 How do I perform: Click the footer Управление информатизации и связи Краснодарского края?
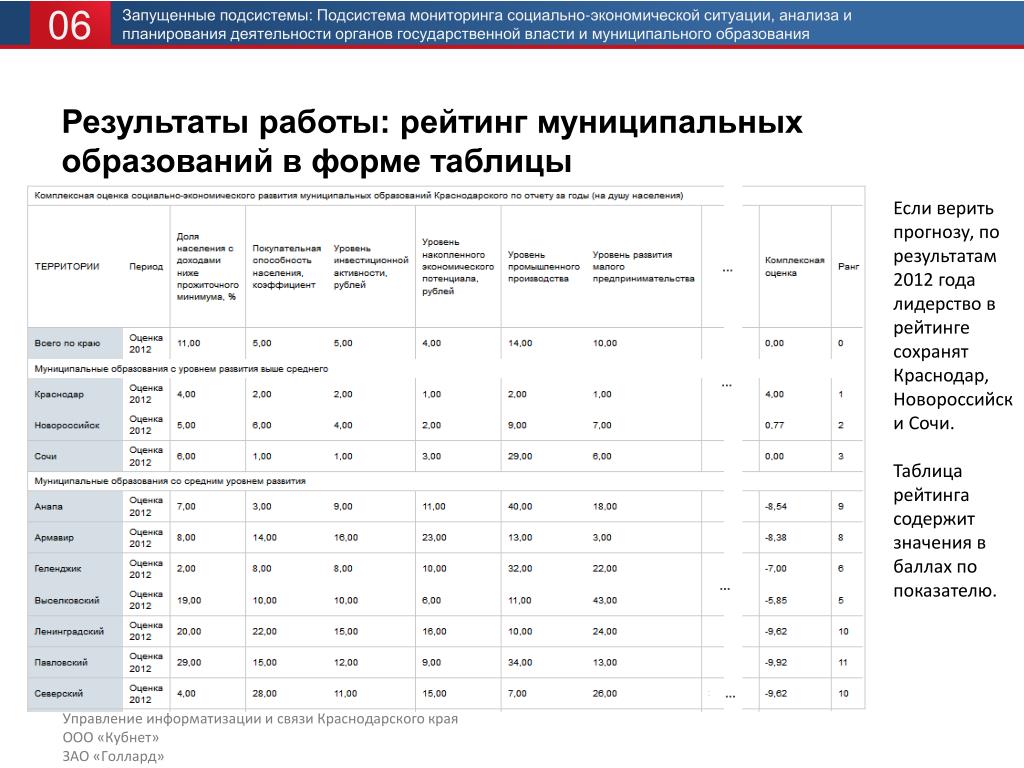coord(260,719)
